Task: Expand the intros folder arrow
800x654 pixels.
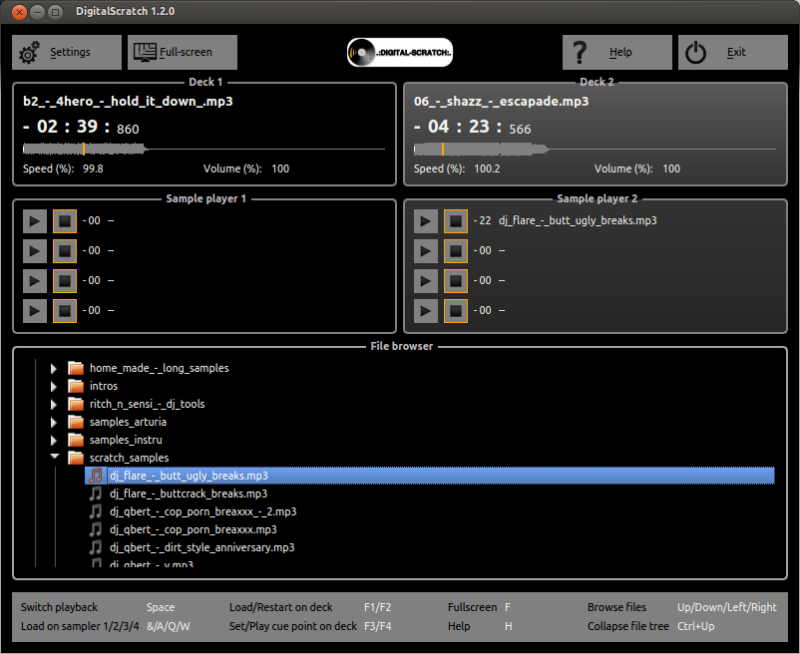Action: pos(54,386)
